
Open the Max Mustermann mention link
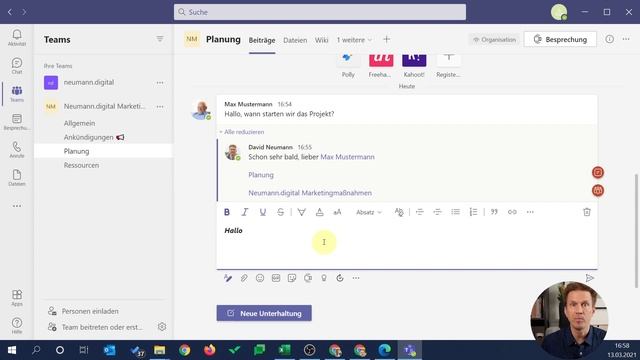(x=347, y=157)
